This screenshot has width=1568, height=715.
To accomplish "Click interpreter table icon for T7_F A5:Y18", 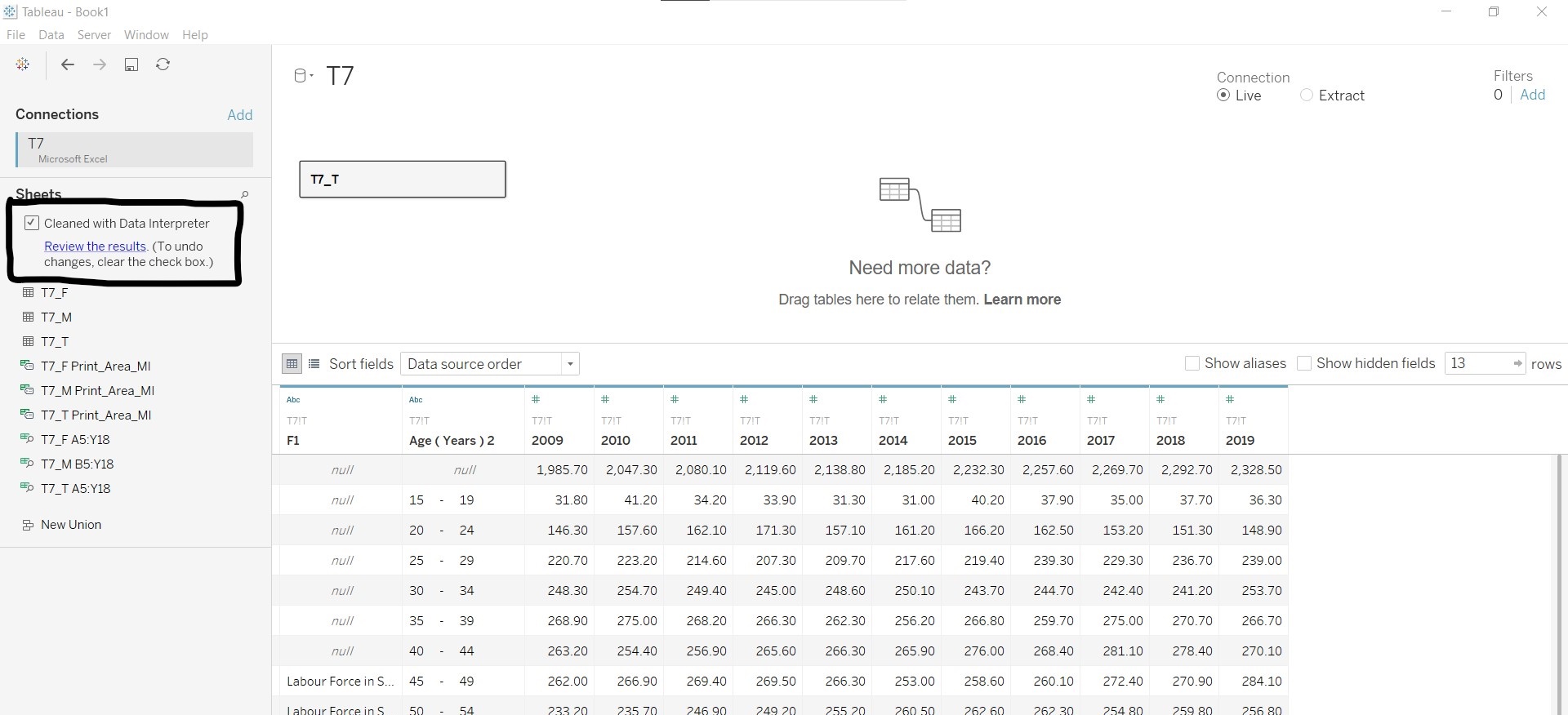I will click(27, 439).
